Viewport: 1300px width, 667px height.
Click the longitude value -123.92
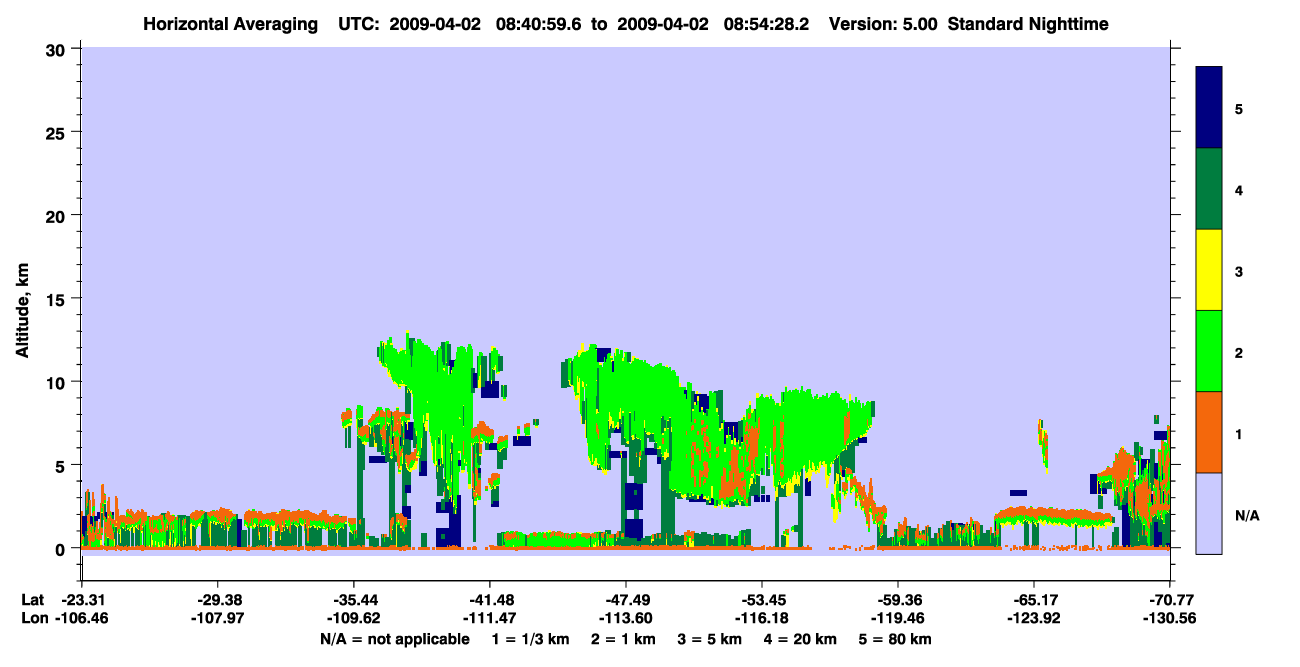pos(1033,619)
